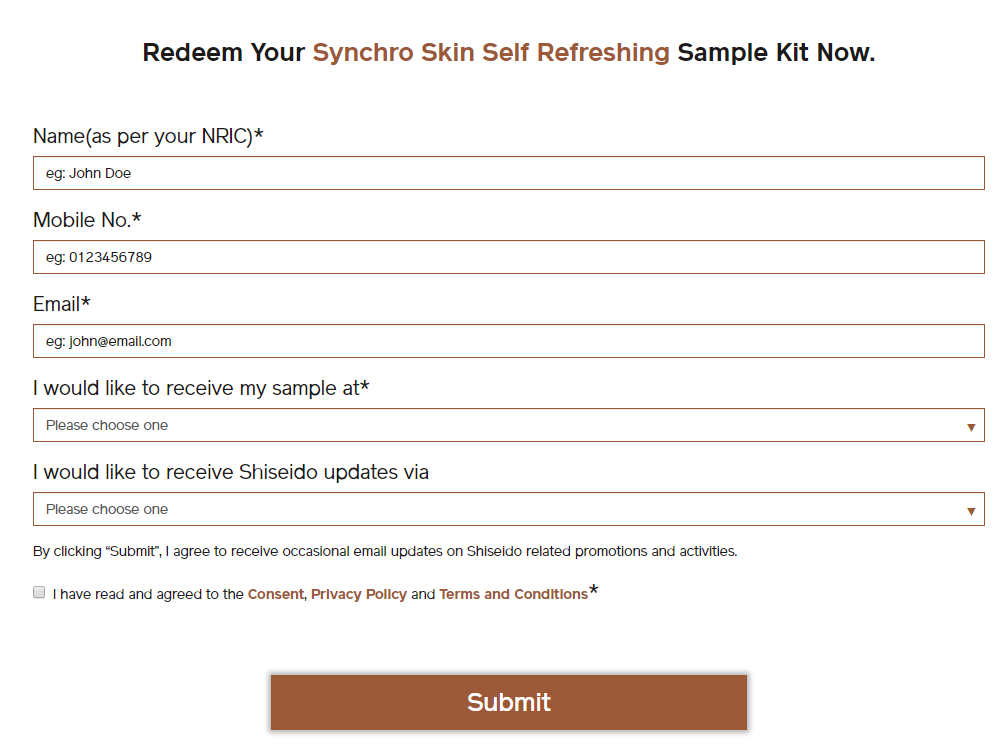Open the Consent link

275,594
